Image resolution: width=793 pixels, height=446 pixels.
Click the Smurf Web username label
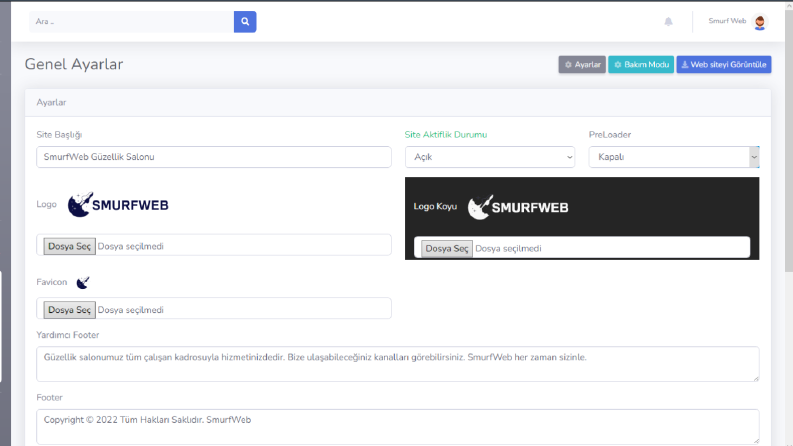click(727, 21)
